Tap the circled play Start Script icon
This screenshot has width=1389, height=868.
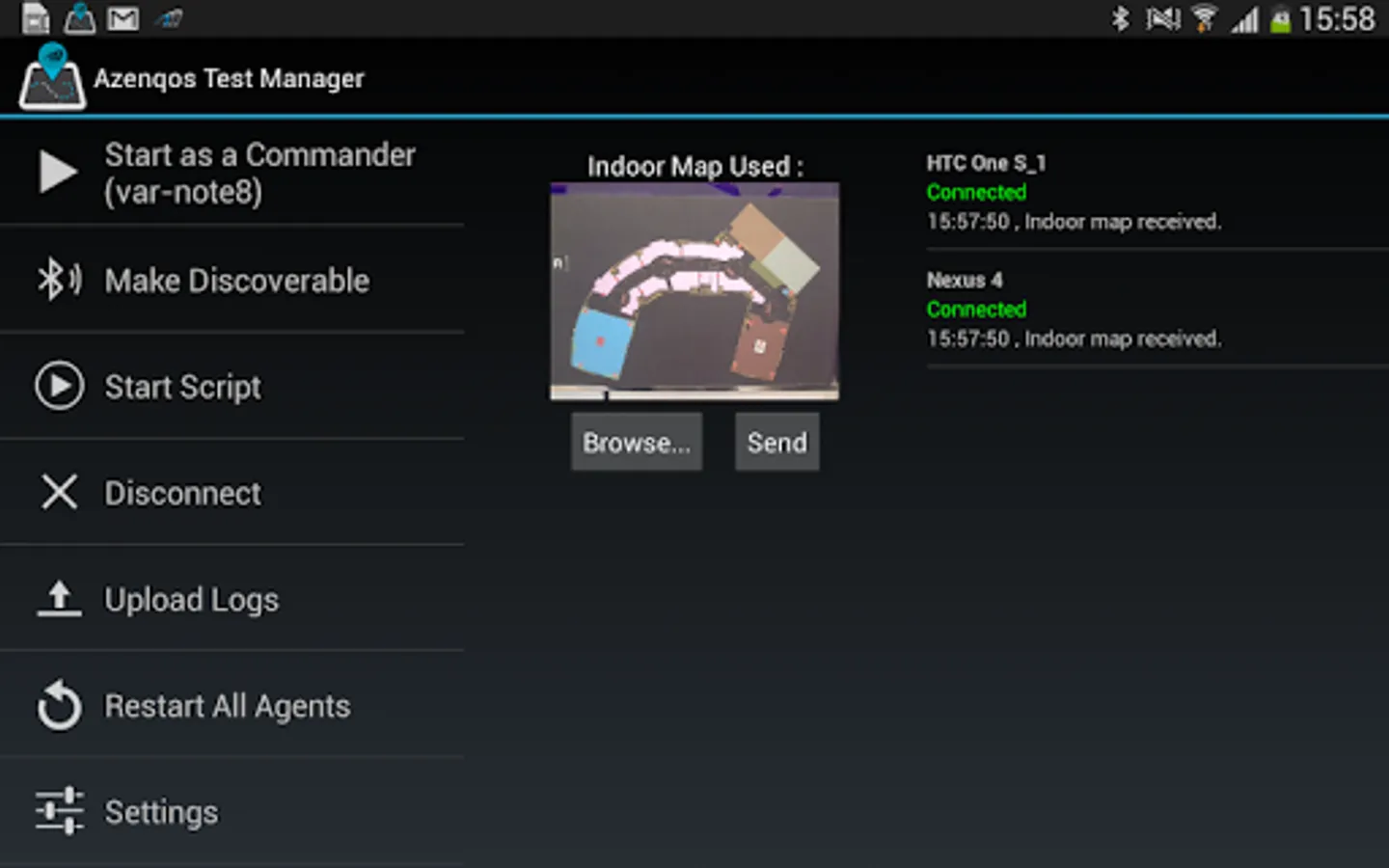(59, 386)
